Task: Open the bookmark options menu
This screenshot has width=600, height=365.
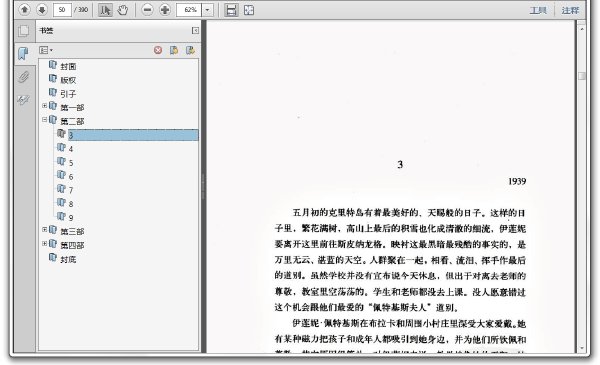Action: (46, 50)
